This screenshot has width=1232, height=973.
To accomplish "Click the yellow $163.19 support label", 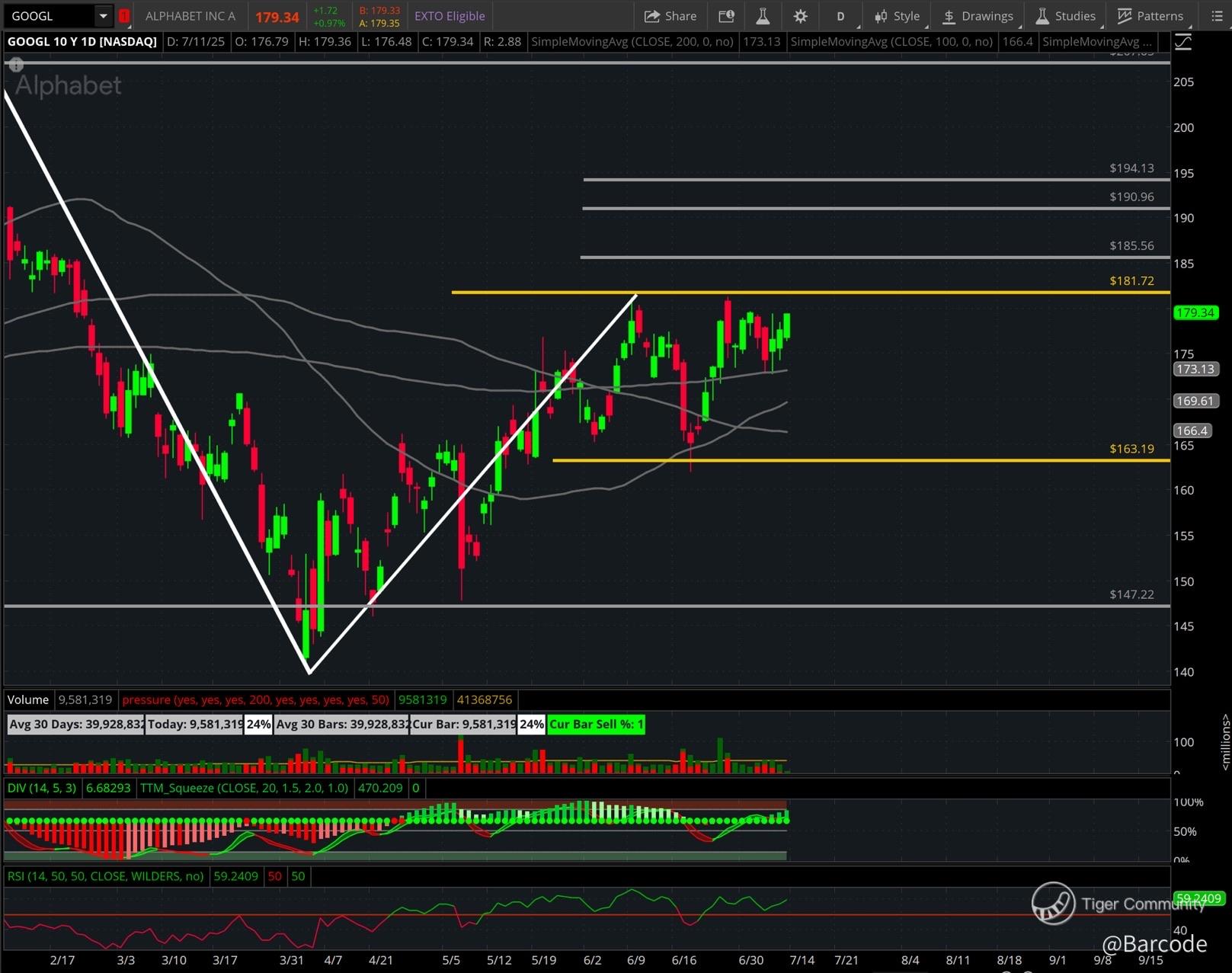I will point(1131,450).
